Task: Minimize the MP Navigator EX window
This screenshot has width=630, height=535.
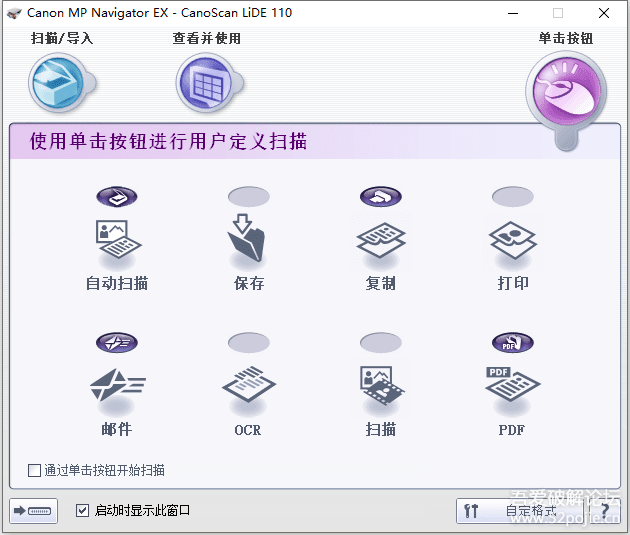Action: coord(513,13)
